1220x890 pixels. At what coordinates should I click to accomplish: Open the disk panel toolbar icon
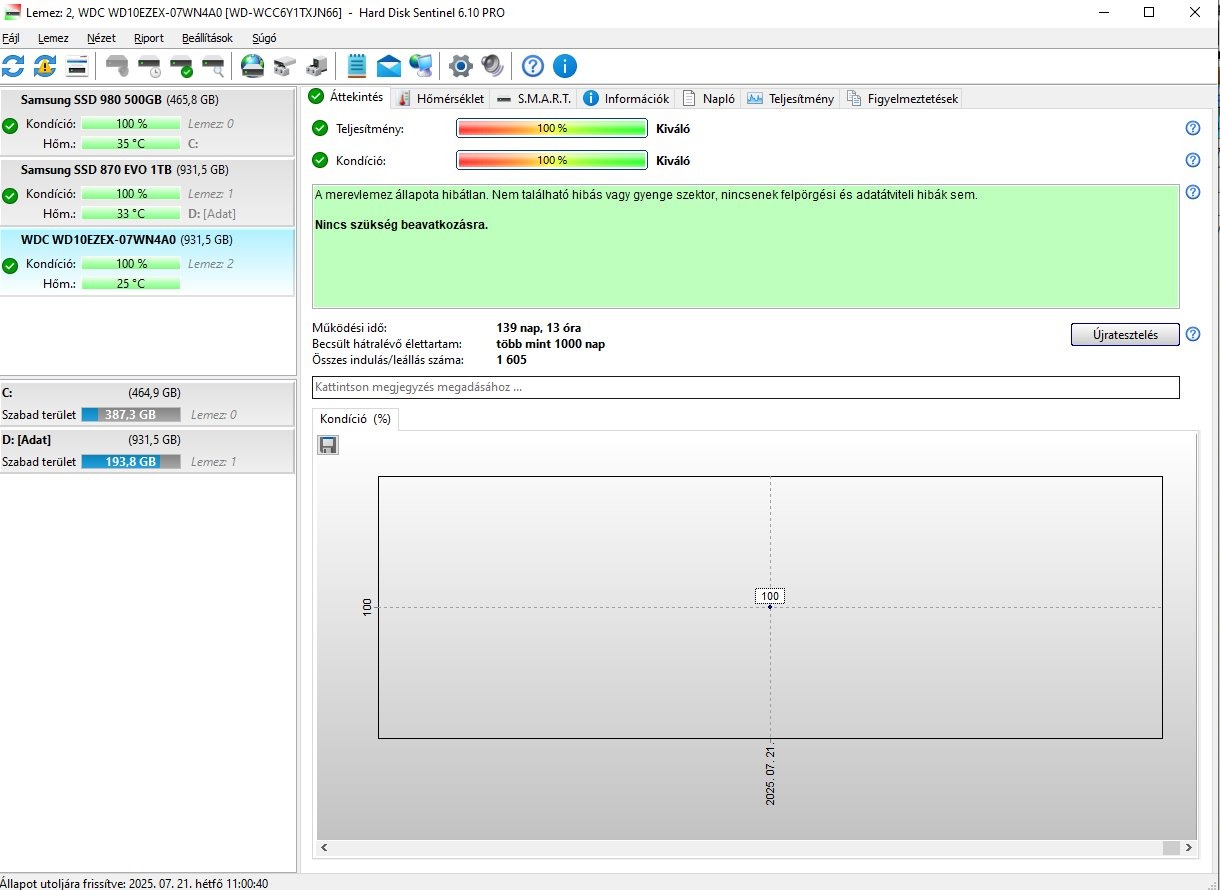click(x=77, y=67)
